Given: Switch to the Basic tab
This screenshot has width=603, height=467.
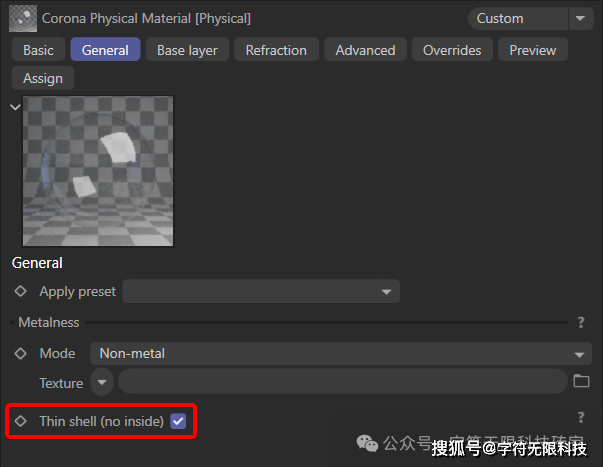Looking at the screenshot, I should click(39, 50).
